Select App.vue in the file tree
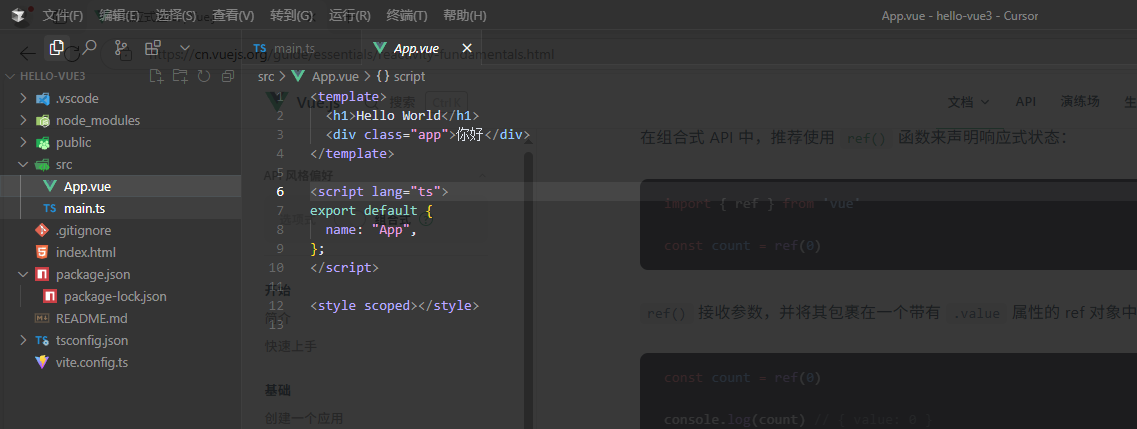The width and height of the screenshot is (1137, 429). tap(120, 186)
